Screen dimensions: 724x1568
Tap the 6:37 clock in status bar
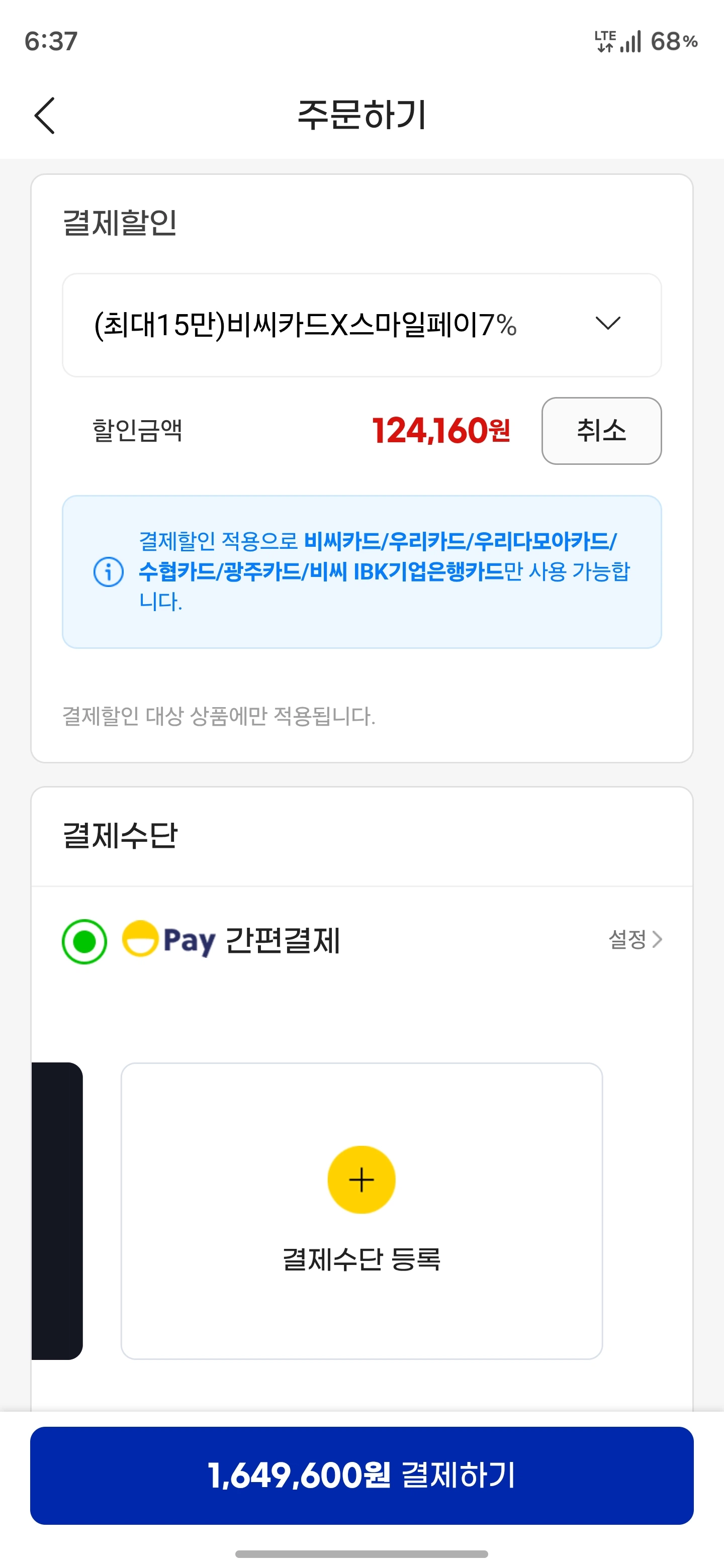pyautogui.click(x=51, y=41)
